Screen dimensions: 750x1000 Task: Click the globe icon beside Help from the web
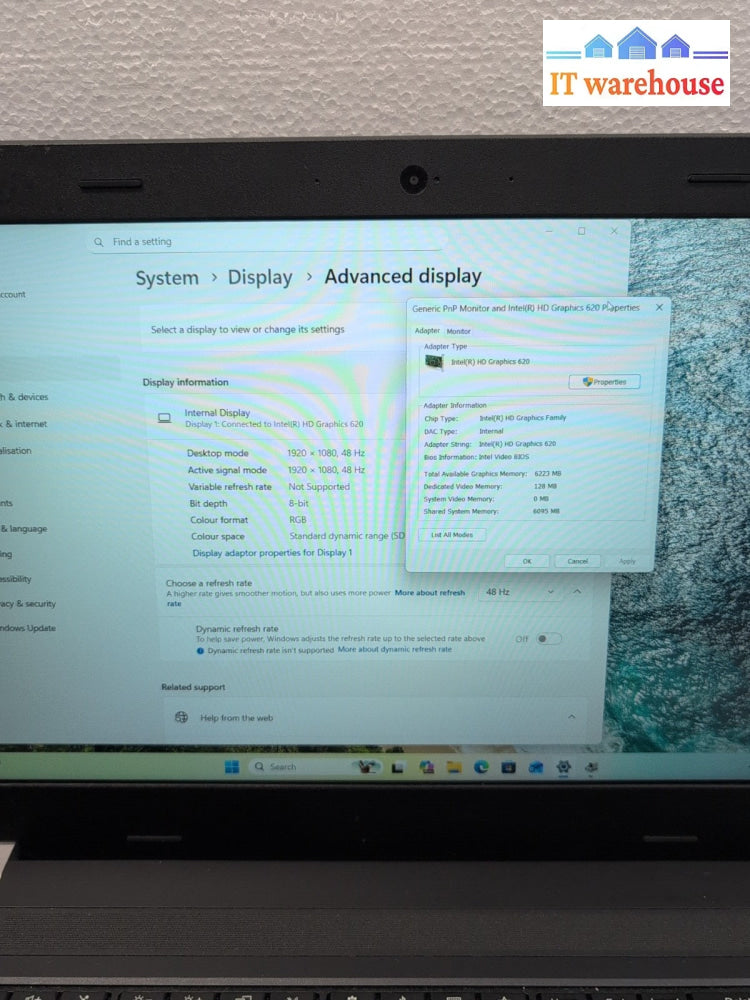click(x=181, y=717)
